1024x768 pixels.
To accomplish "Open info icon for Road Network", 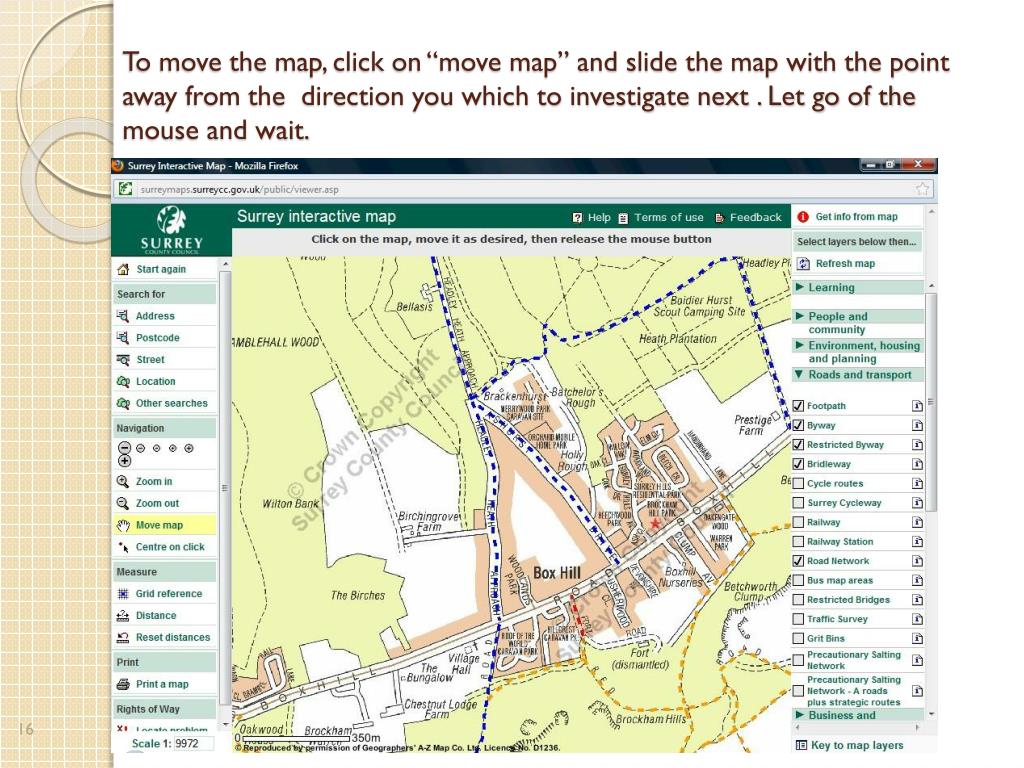I will click(x=918, y=560).
